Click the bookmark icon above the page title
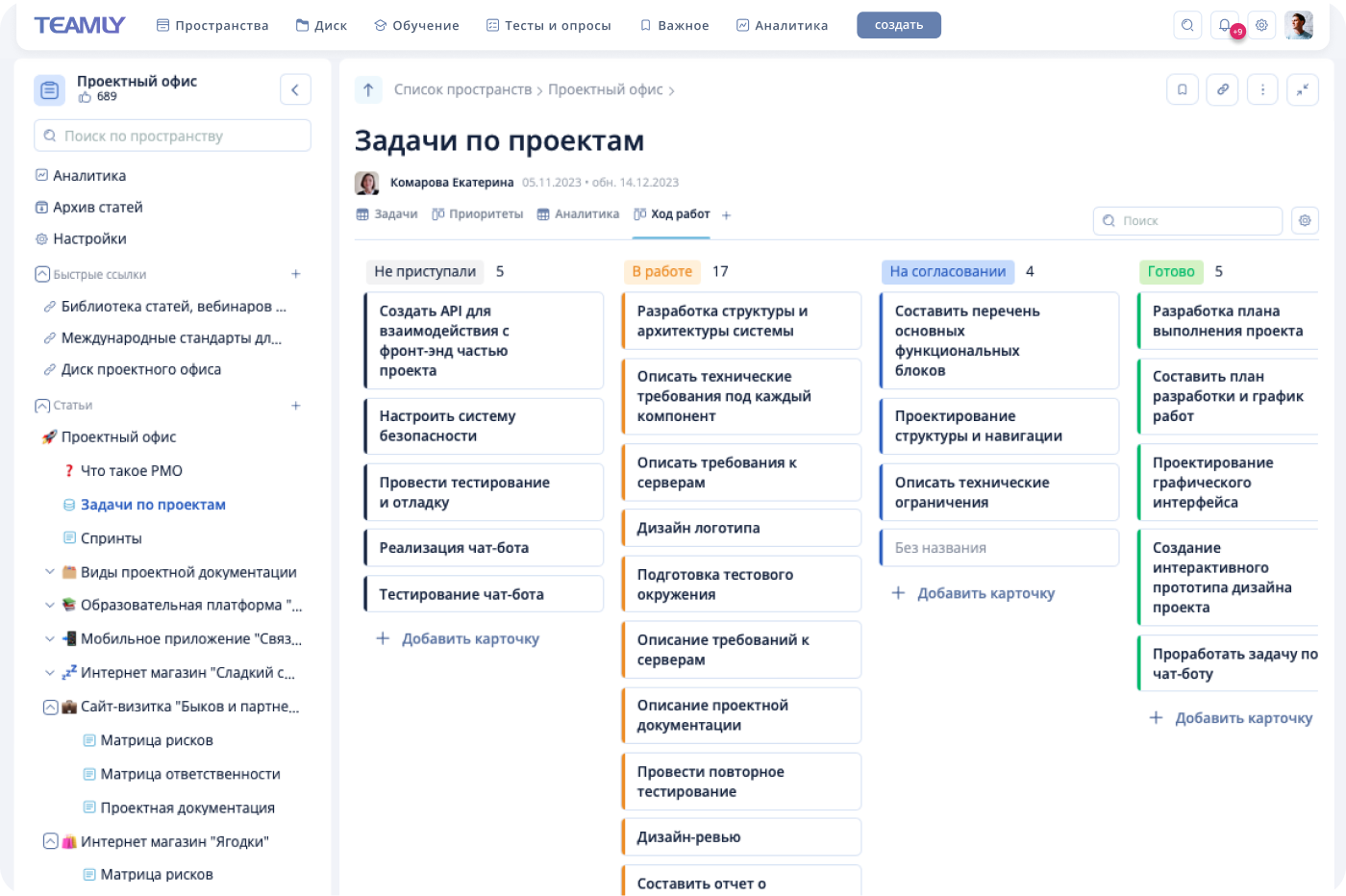The image size is (1346, 896). (x=1182, y=89)
